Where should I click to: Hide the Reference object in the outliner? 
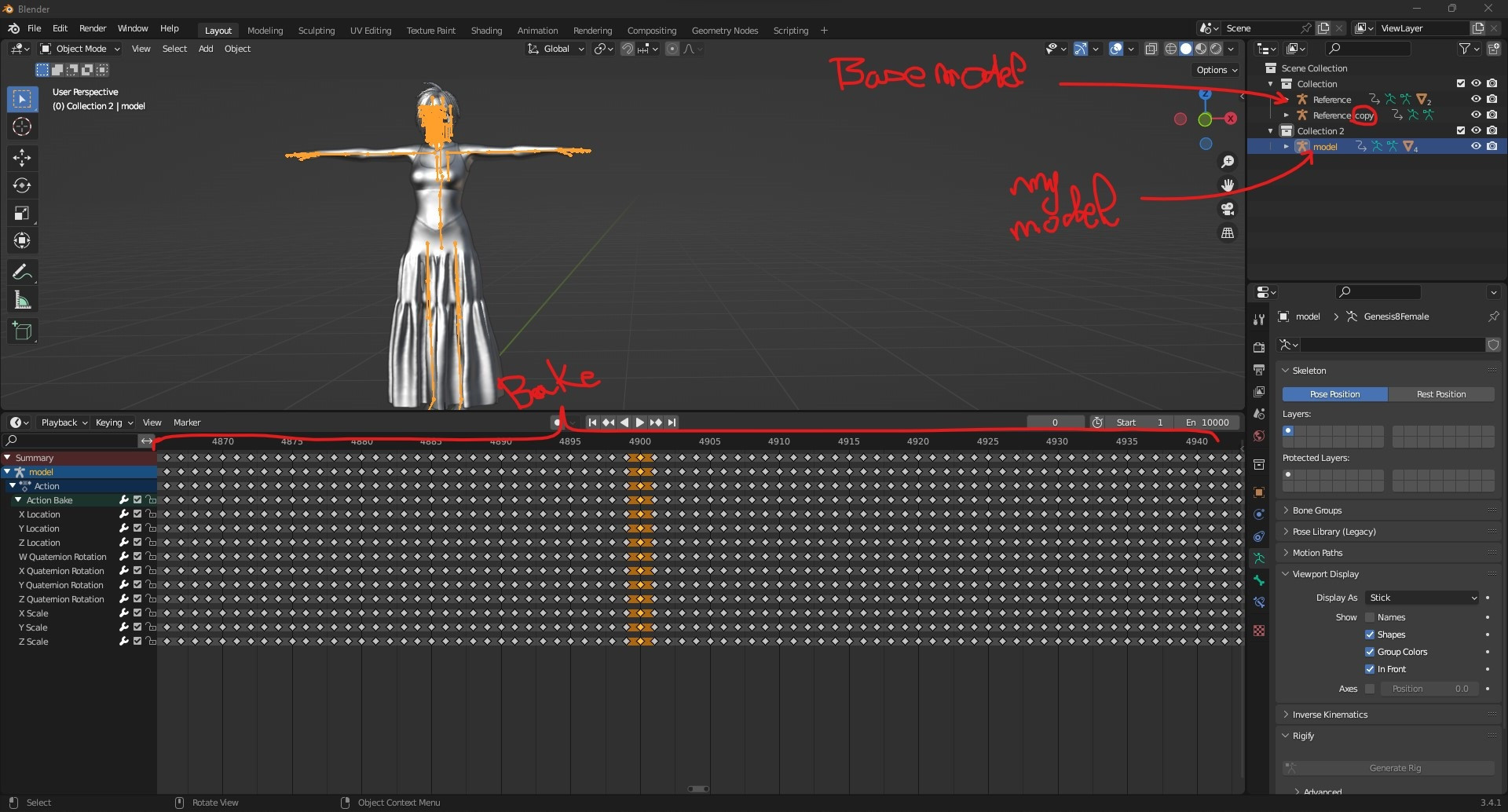(1477, 99)
